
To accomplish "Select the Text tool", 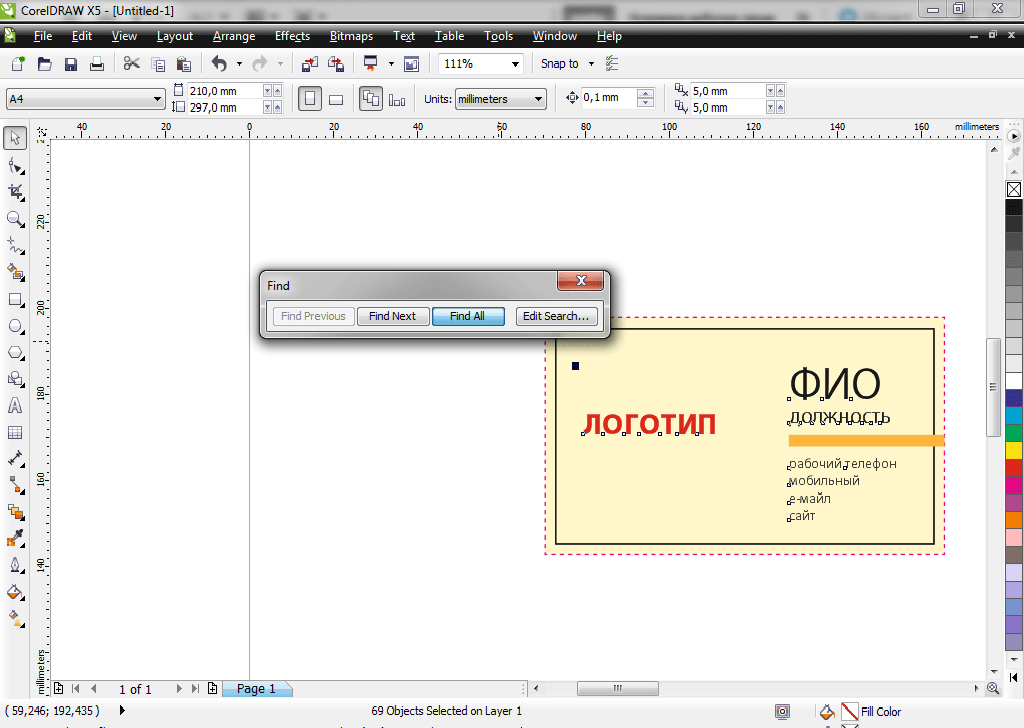I will pos(15,406).
